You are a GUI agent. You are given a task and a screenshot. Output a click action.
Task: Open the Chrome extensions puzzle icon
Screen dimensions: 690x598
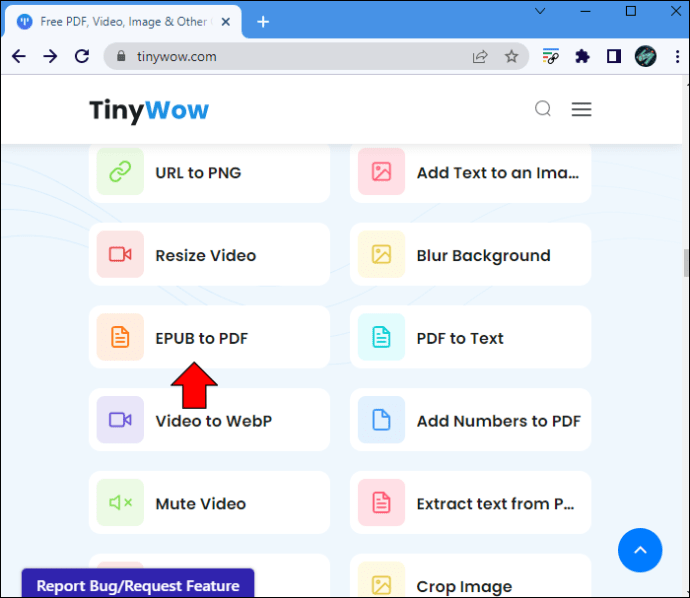click(x=582, y=56)
